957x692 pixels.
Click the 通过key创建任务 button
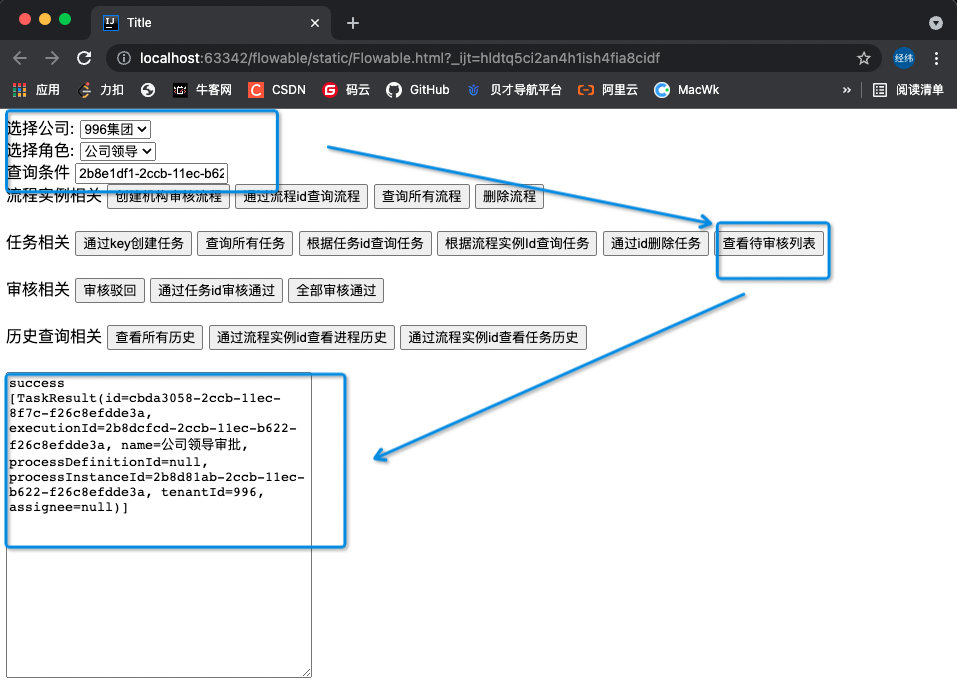pos(134,243)
